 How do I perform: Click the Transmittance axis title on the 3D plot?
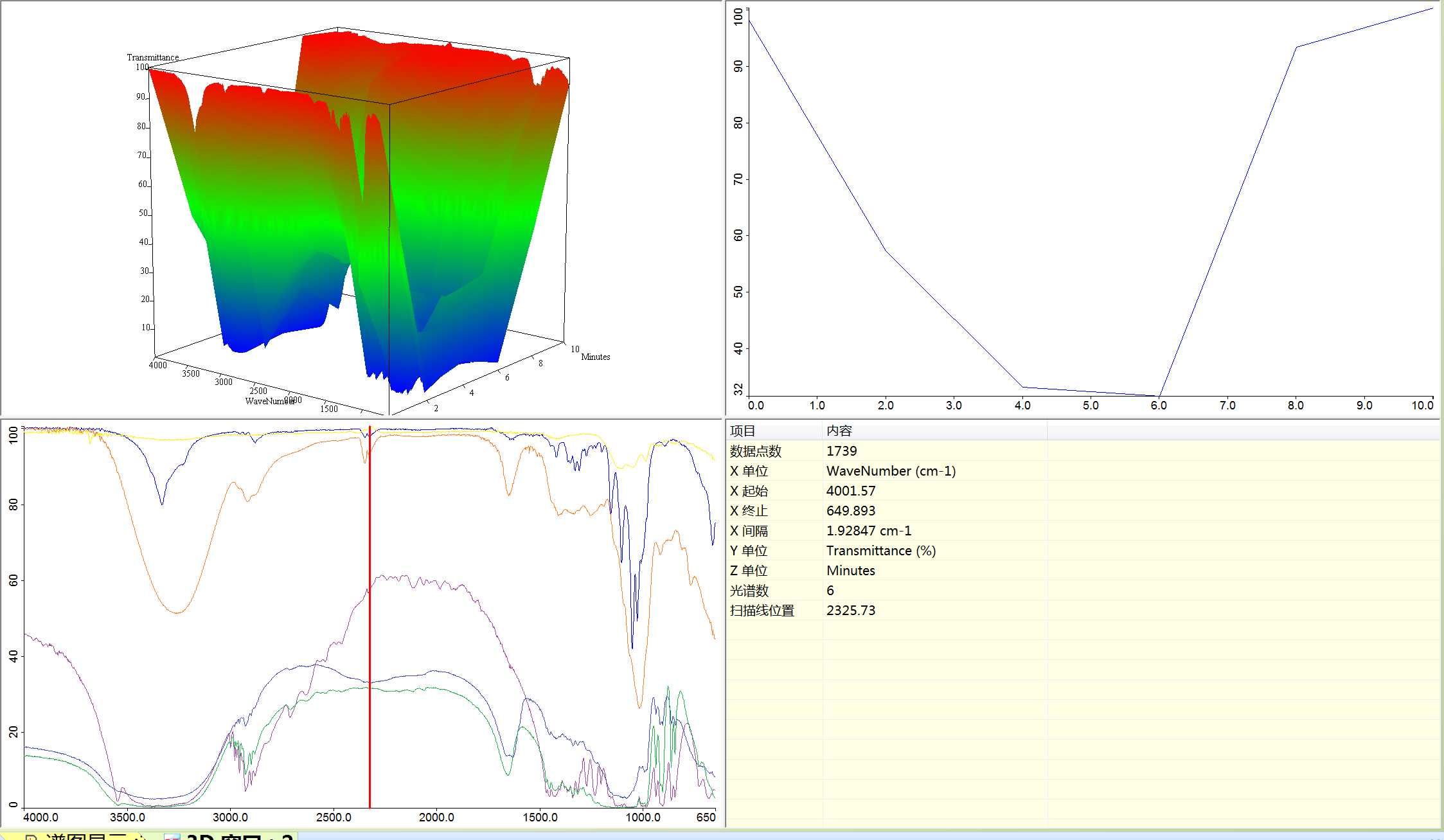[153, 57]
